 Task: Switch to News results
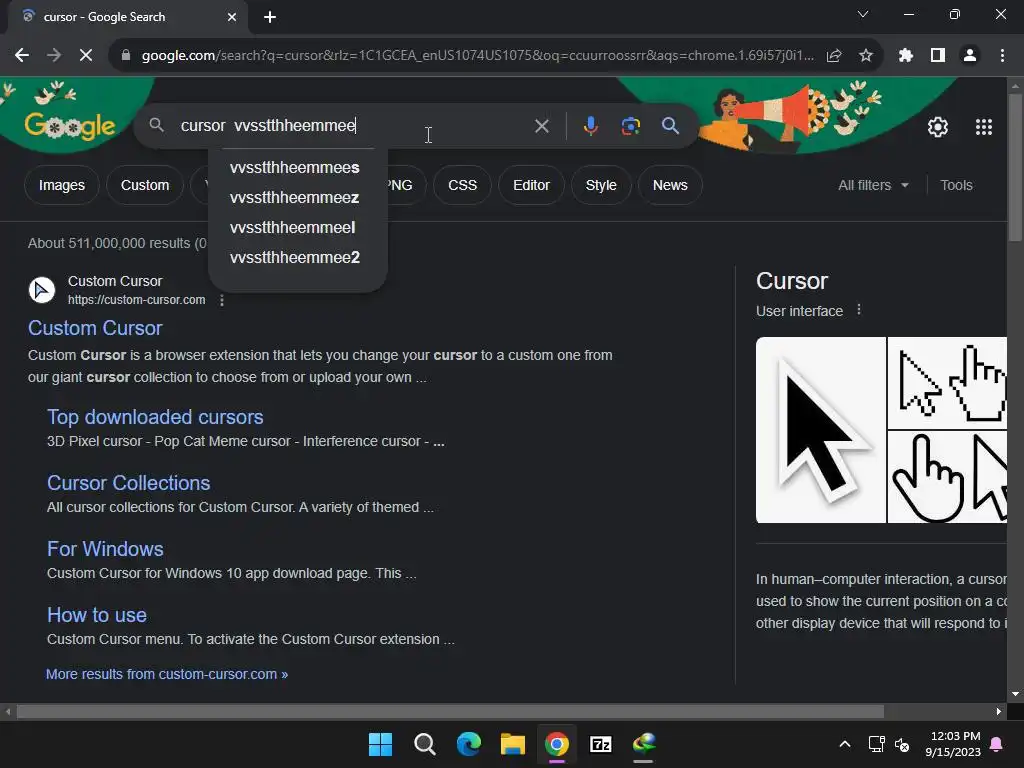pos(670,185)
